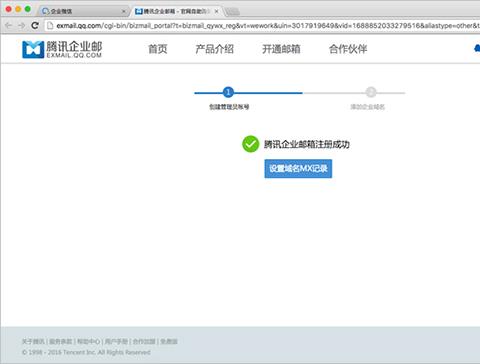Click the 创建管理员账号 step label
This screenshot has width=480, height=364.
tap(229, 107)
